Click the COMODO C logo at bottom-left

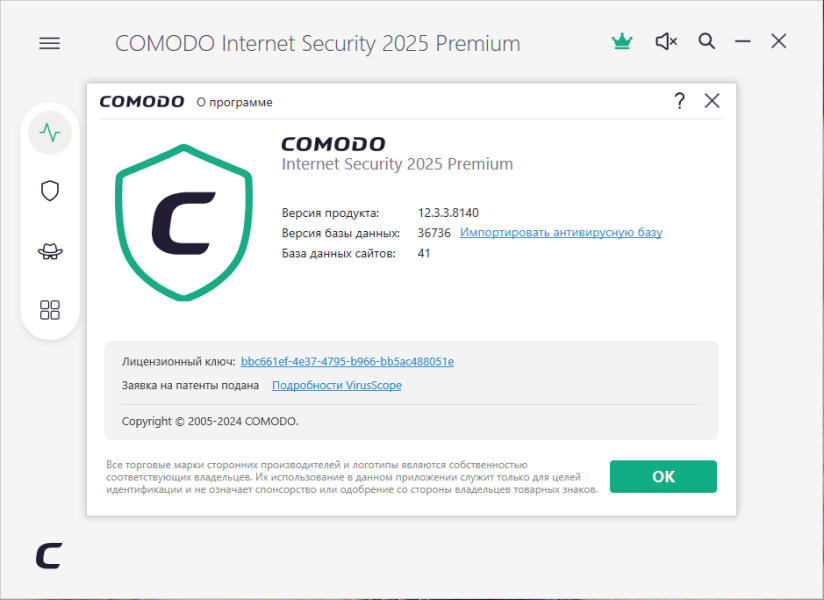(x=49, y=555)
